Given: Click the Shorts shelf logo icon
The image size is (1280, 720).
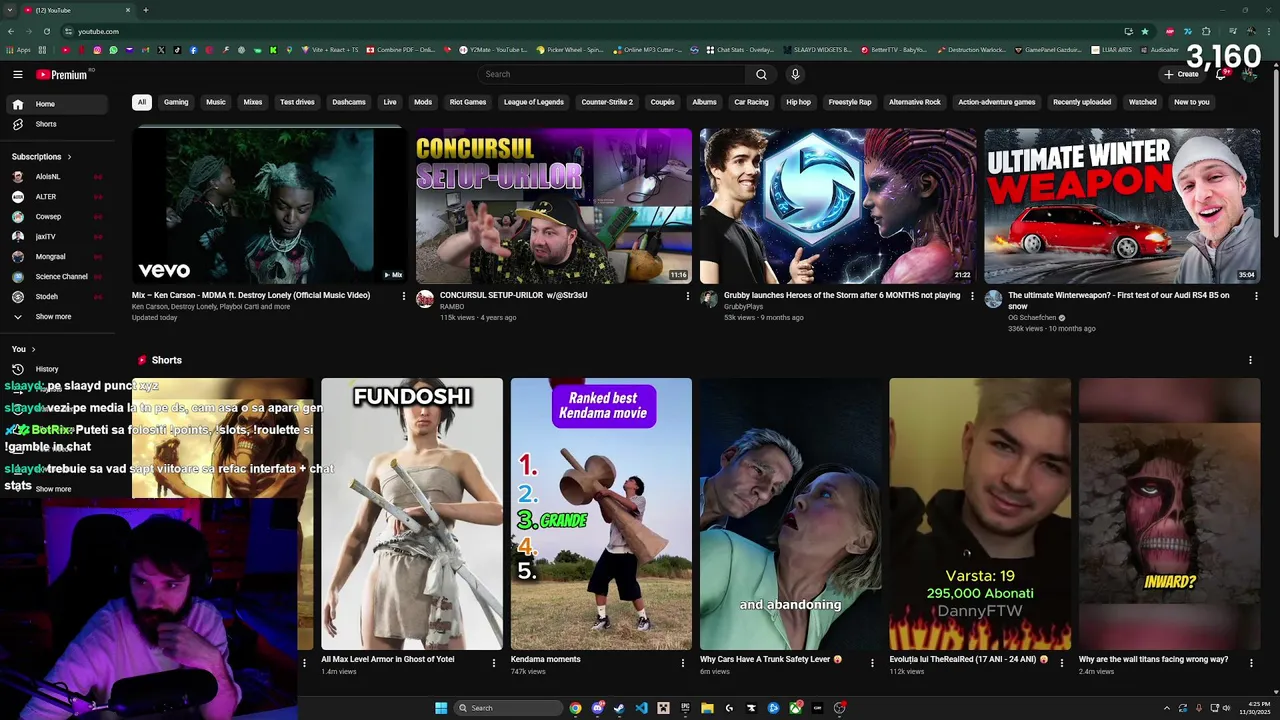Looking at the screenshot, I should [142, 360].
